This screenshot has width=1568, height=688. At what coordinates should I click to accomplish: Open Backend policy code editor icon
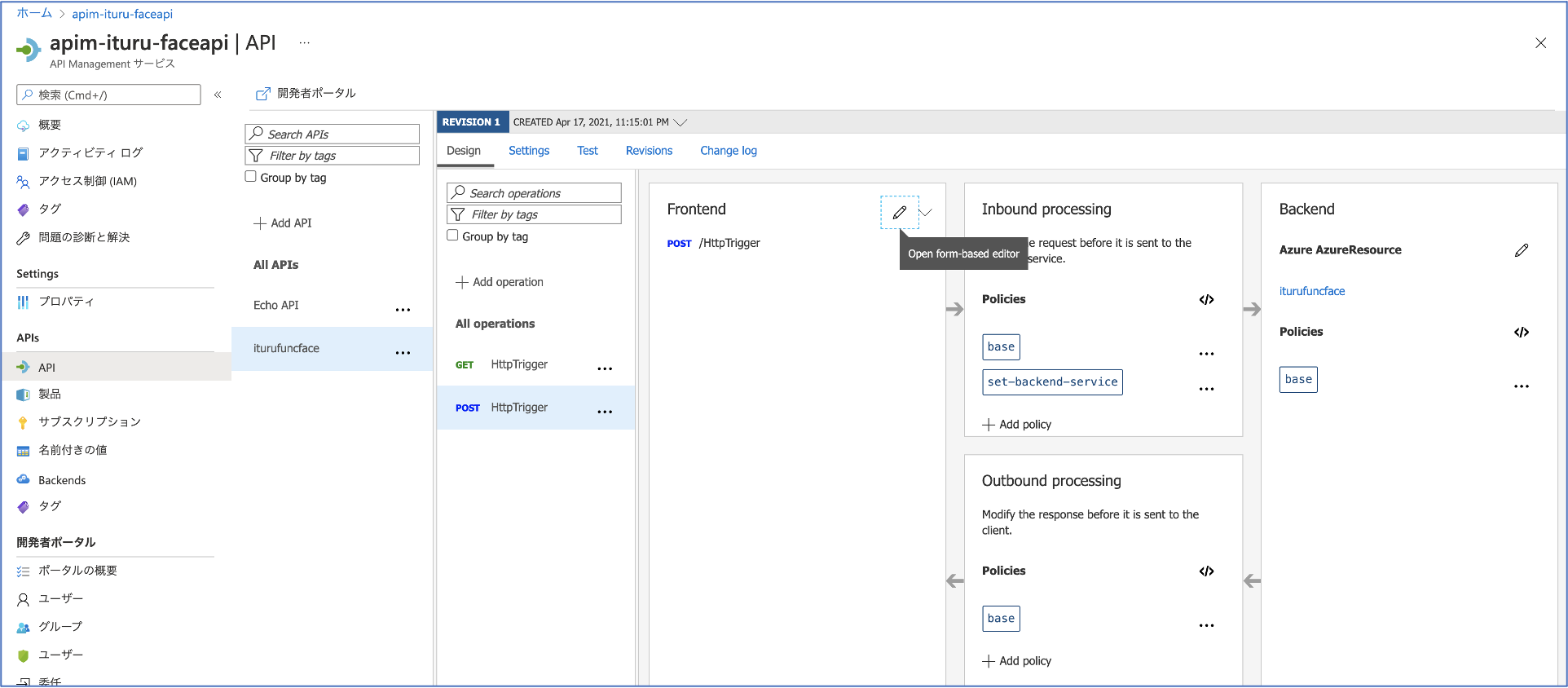[x=1521, y=332]
